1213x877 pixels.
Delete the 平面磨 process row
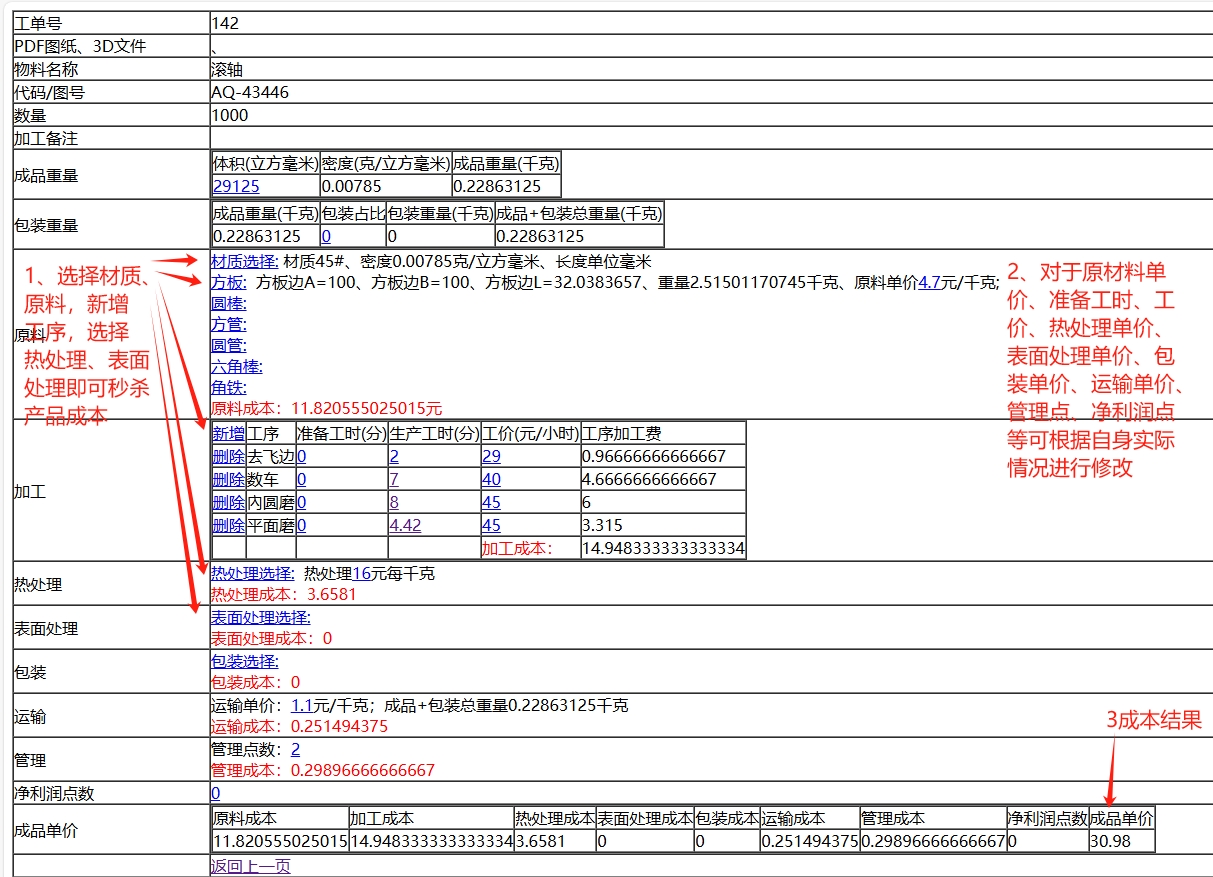click(228, 525)
